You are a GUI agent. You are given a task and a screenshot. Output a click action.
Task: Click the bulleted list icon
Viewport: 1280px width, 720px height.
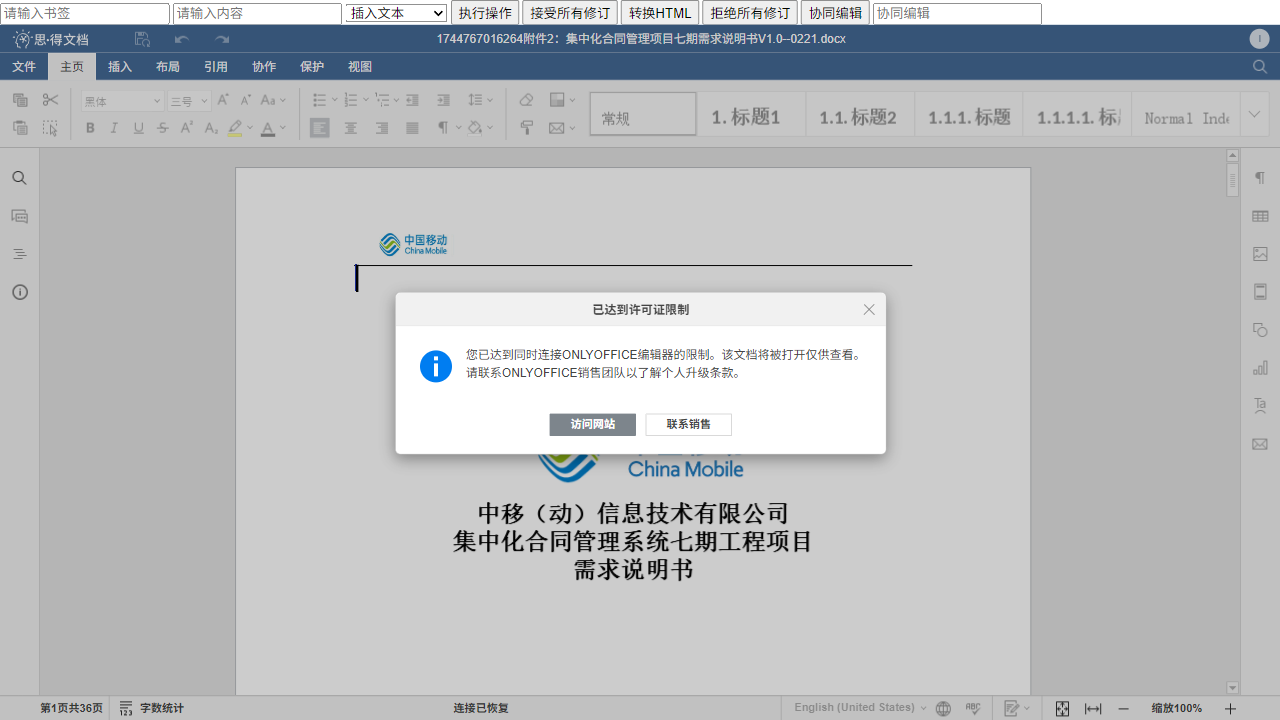(x=319, y=100)
